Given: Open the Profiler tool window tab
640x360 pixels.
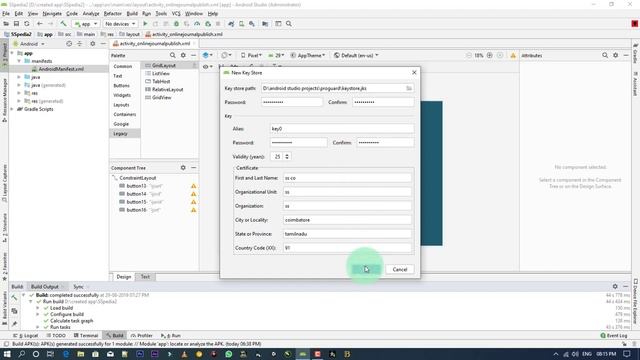Looking at the screenshot, I should [x=142, y=335].
